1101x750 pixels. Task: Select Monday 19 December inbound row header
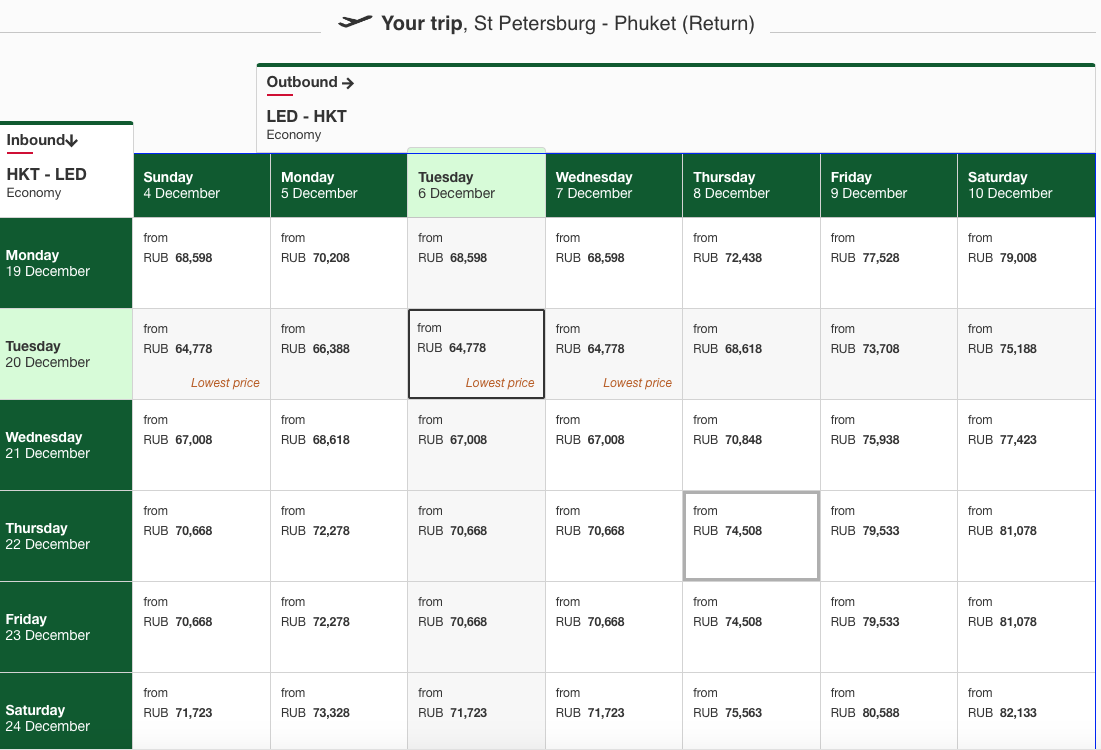(x=66, y=263)
